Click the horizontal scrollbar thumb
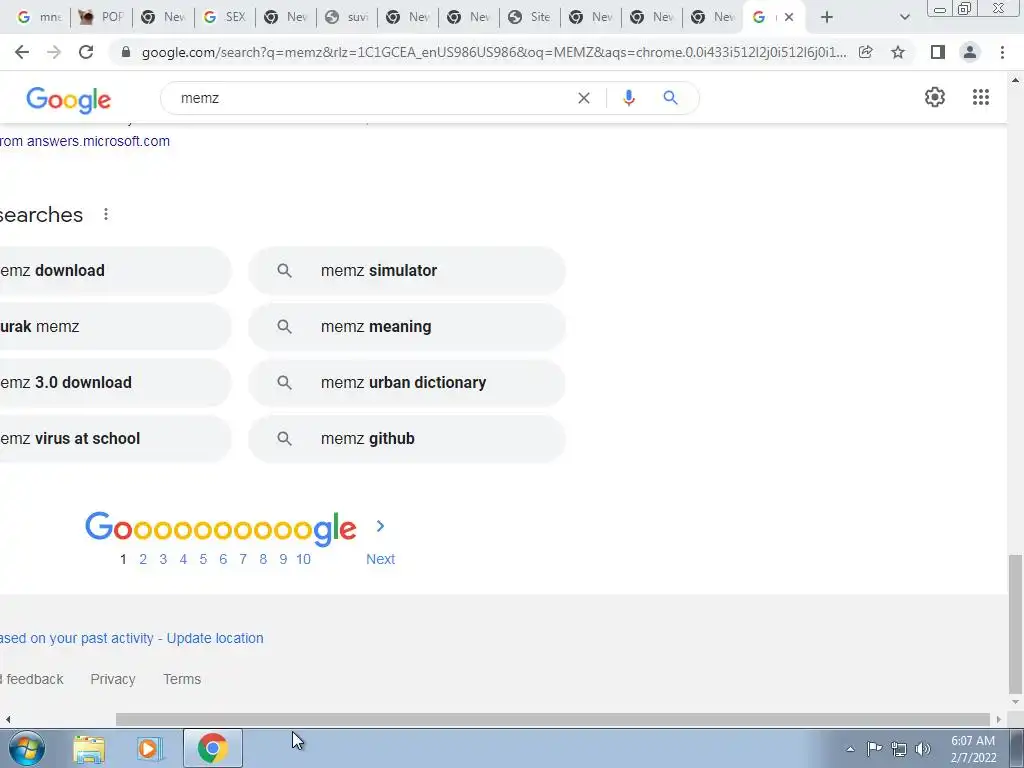Screen dimensions: 1024x768 [x=553, y=720]
